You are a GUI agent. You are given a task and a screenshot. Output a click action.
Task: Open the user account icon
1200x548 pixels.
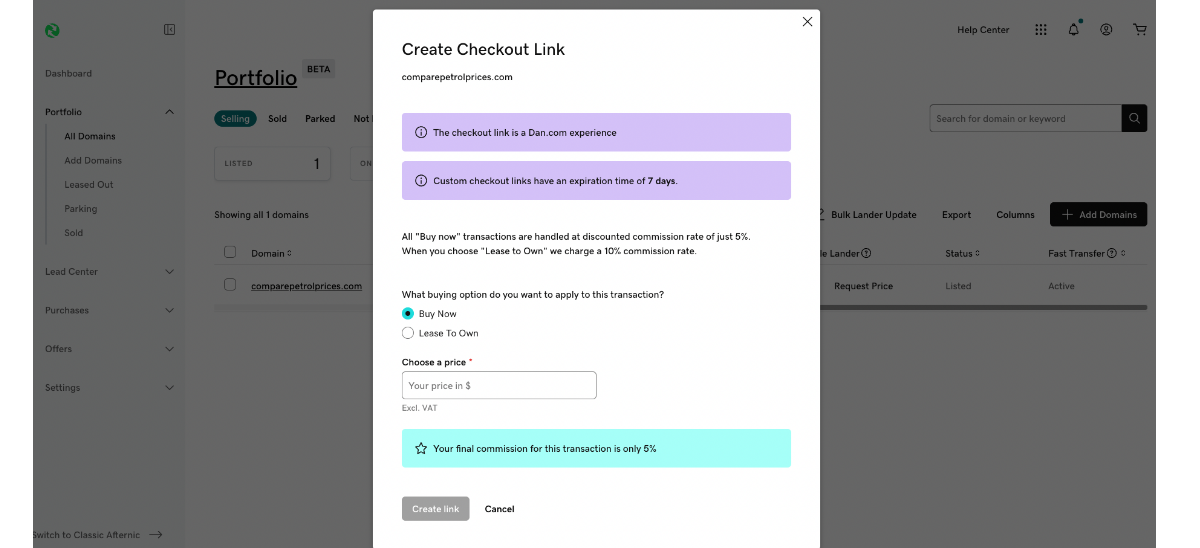pos(1106,30)
